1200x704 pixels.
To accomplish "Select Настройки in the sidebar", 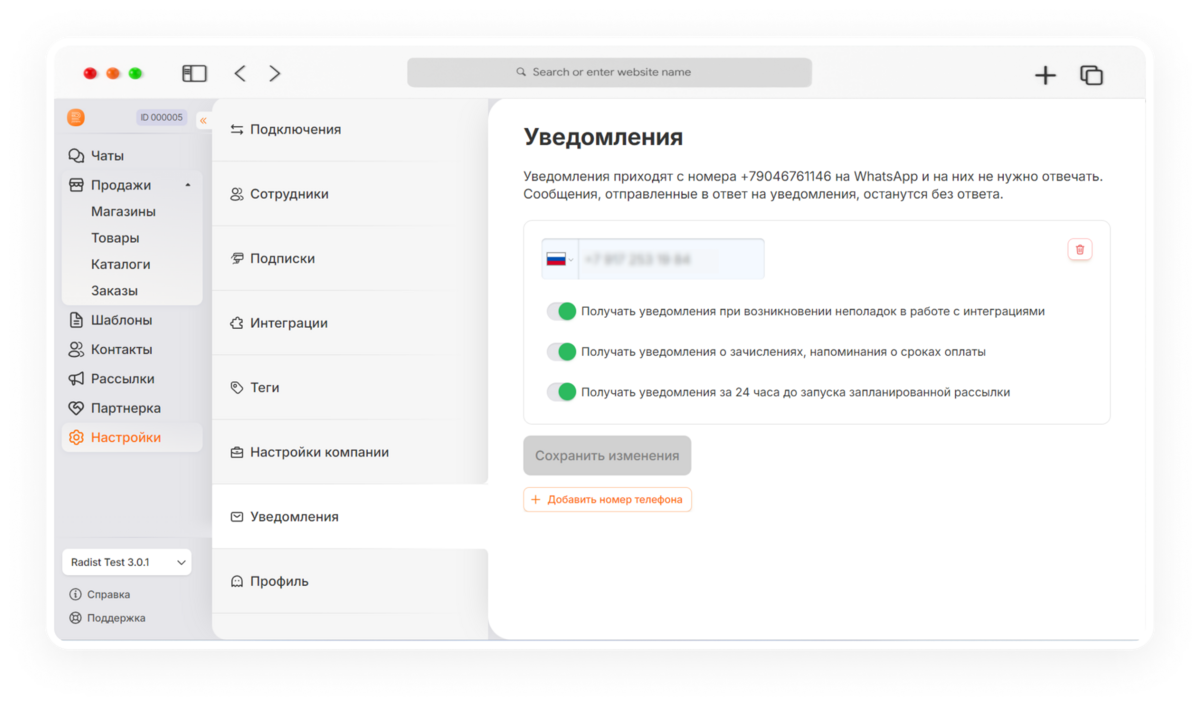I will point(132,437).
